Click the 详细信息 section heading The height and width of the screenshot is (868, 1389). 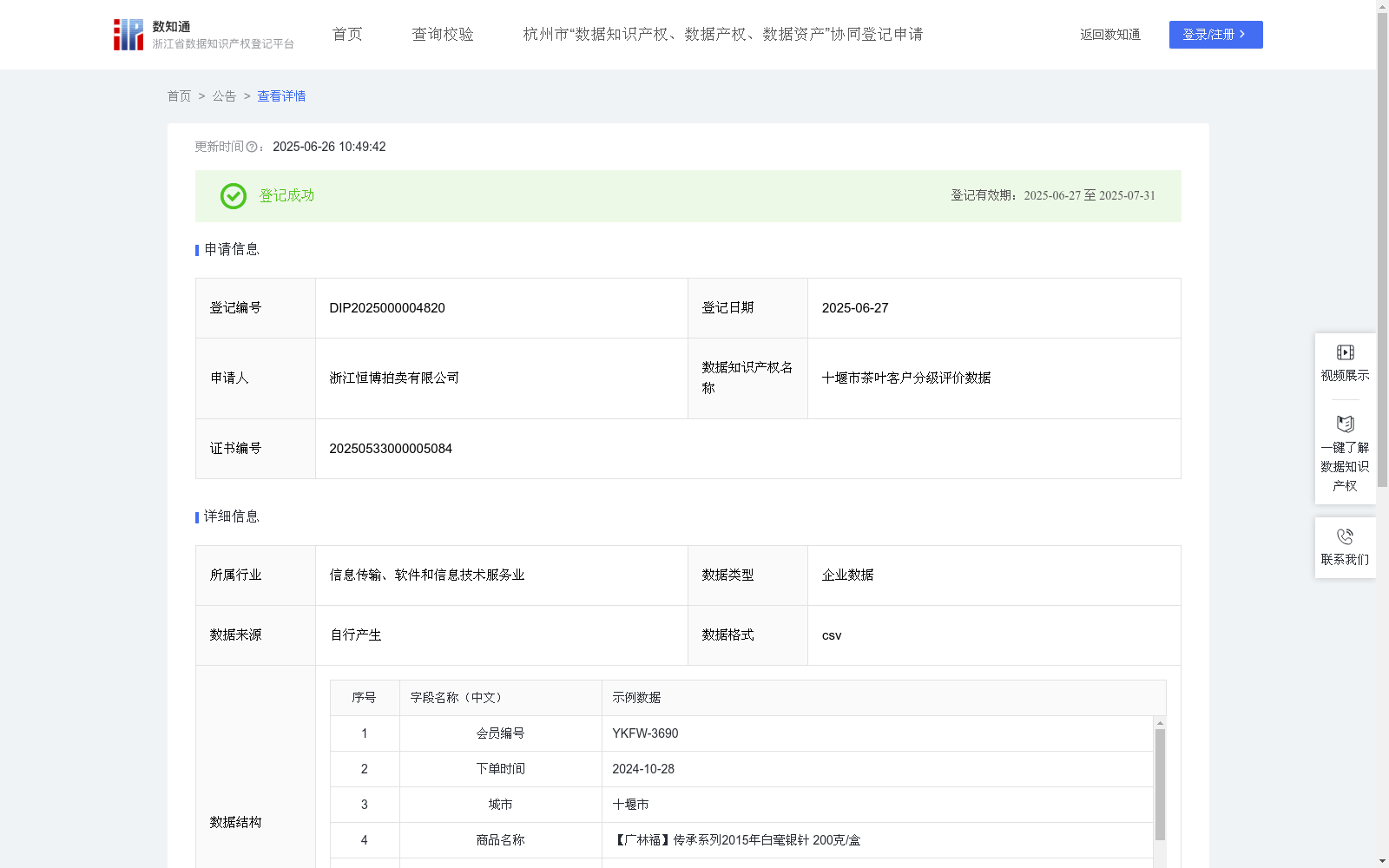231,517
